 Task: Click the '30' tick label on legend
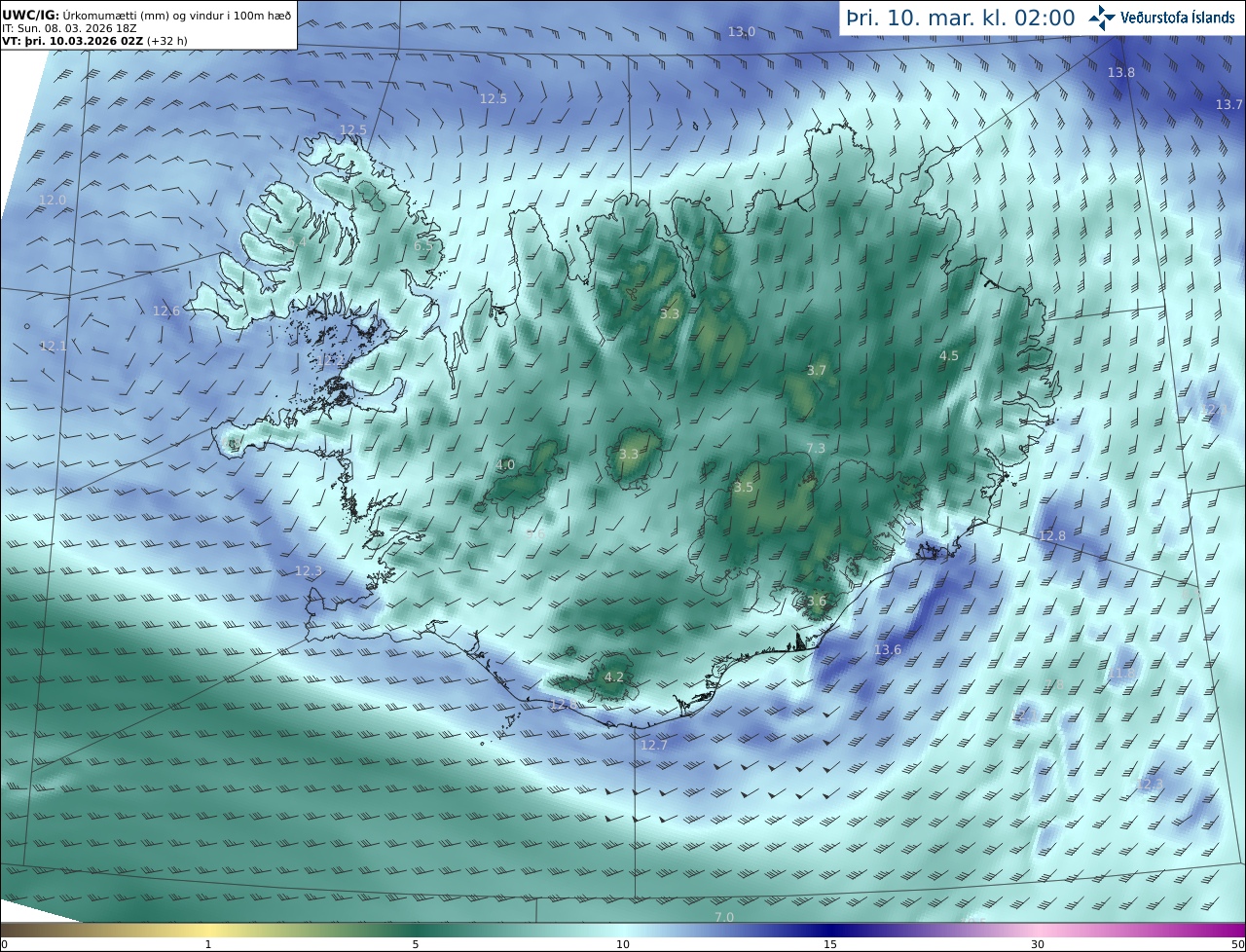(1038, 944)
